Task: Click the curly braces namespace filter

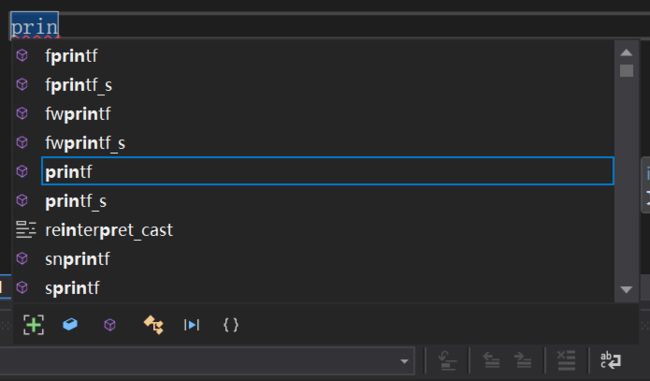Action: [x=231, y=325]
